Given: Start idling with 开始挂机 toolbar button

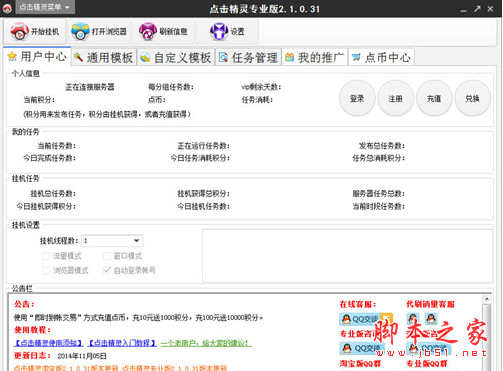Looking at the screenshot, I should point(35,32).
